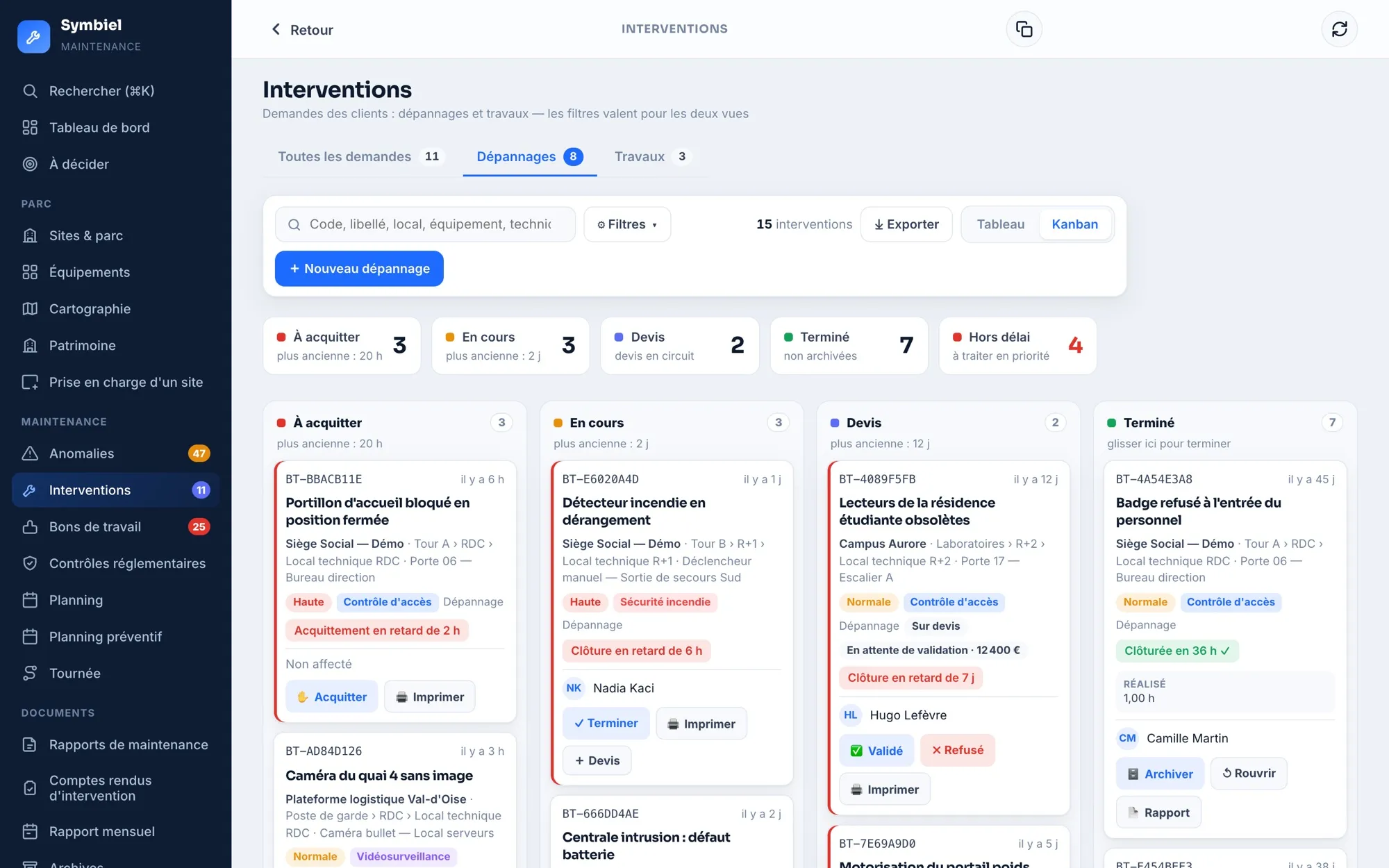Click Terminer on Détecteur incendie card

(x=606, y=724)
